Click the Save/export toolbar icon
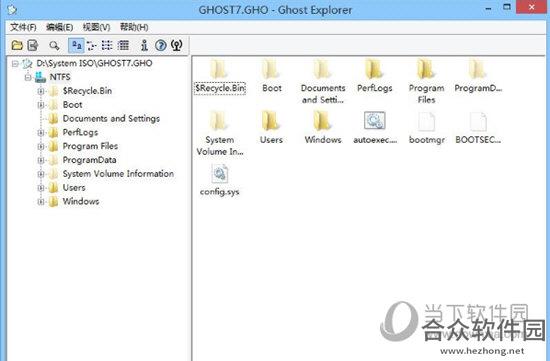 [x=33, y=45]
